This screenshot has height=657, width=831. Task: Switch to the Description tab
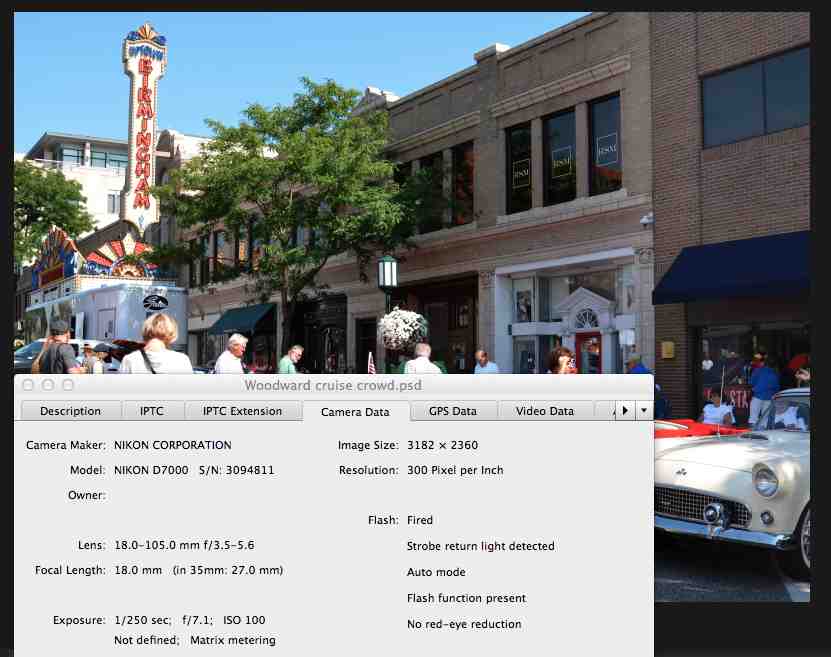[70, 411]
